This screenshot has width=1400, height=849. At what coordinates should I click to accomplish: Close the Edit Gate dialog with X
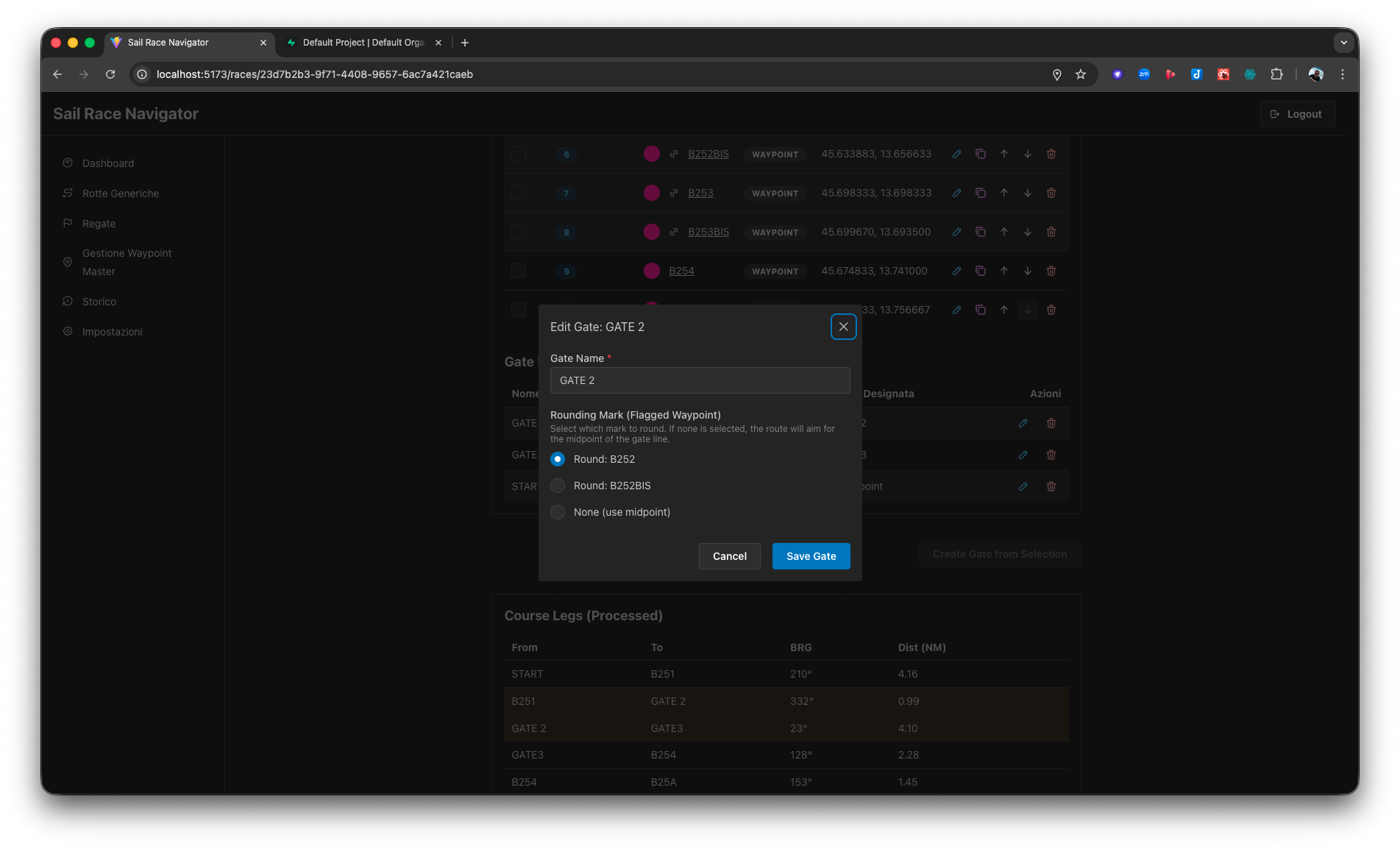(x=843, y=327)
